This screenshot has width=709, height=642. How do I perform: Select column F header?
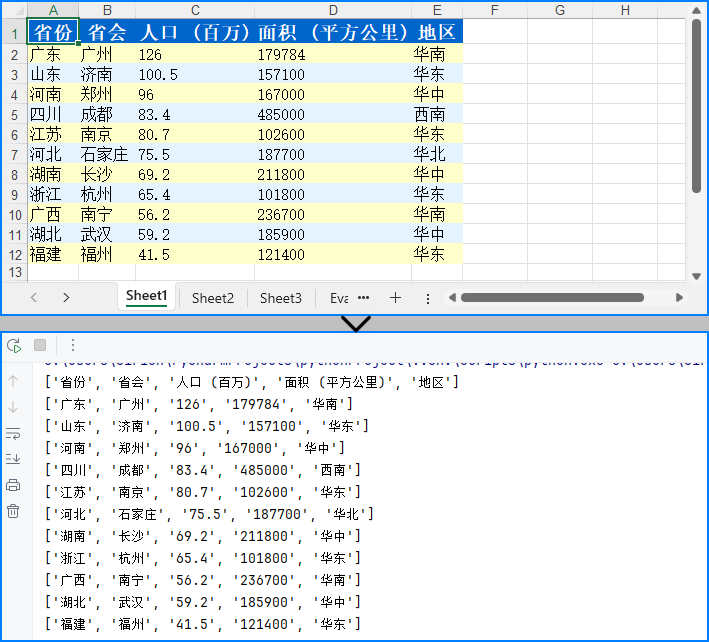click(495, 10)
